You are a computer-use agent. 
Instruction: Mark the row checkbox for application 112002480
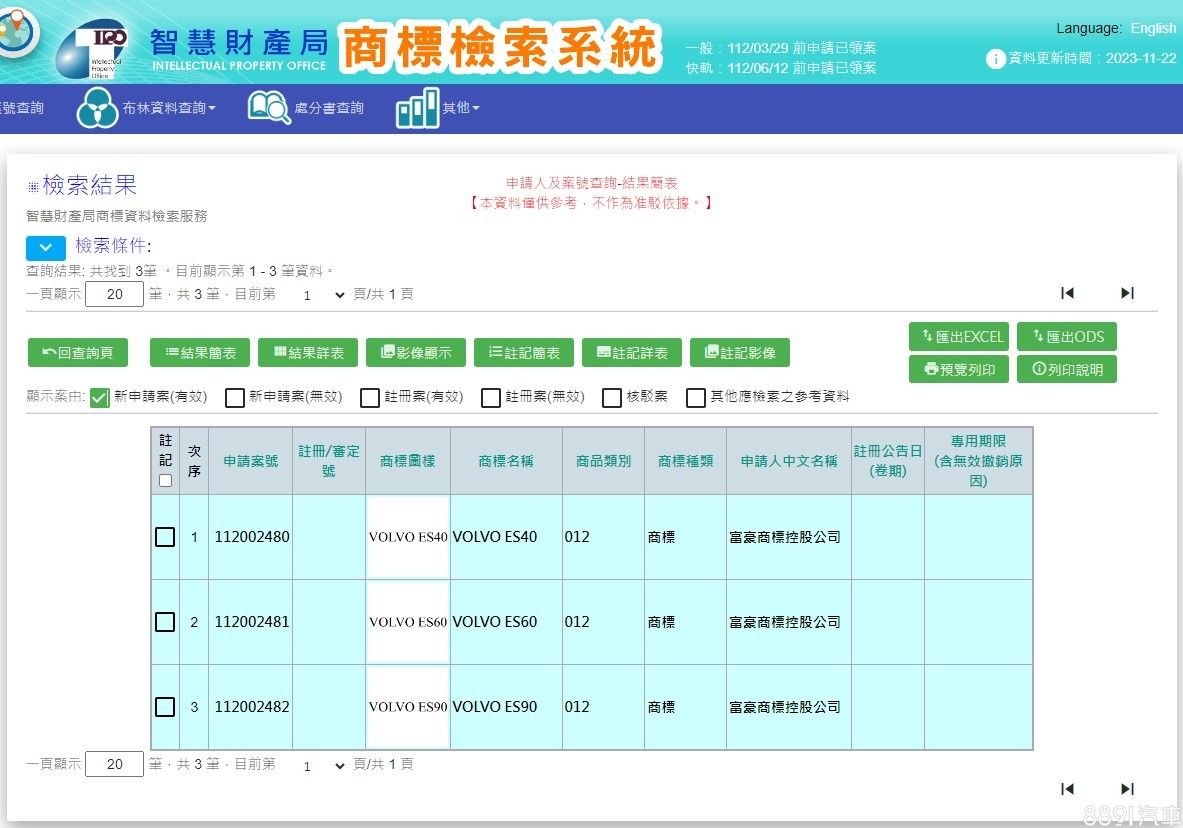pyautogui.click(x=165, y=537)
